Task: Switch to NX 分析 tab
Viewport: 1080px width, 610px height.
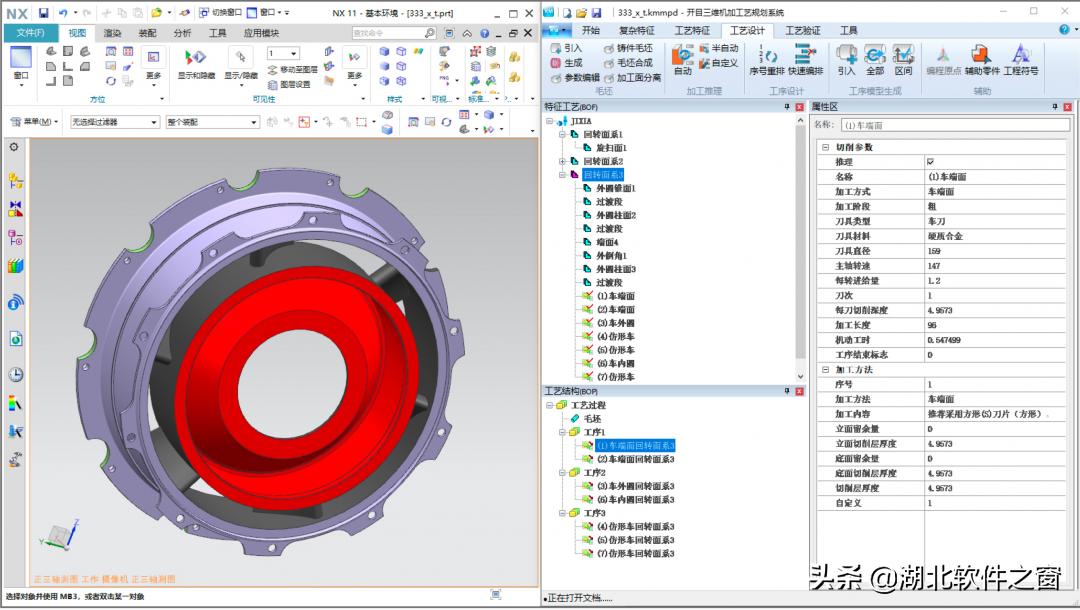Action: point(183,33)
